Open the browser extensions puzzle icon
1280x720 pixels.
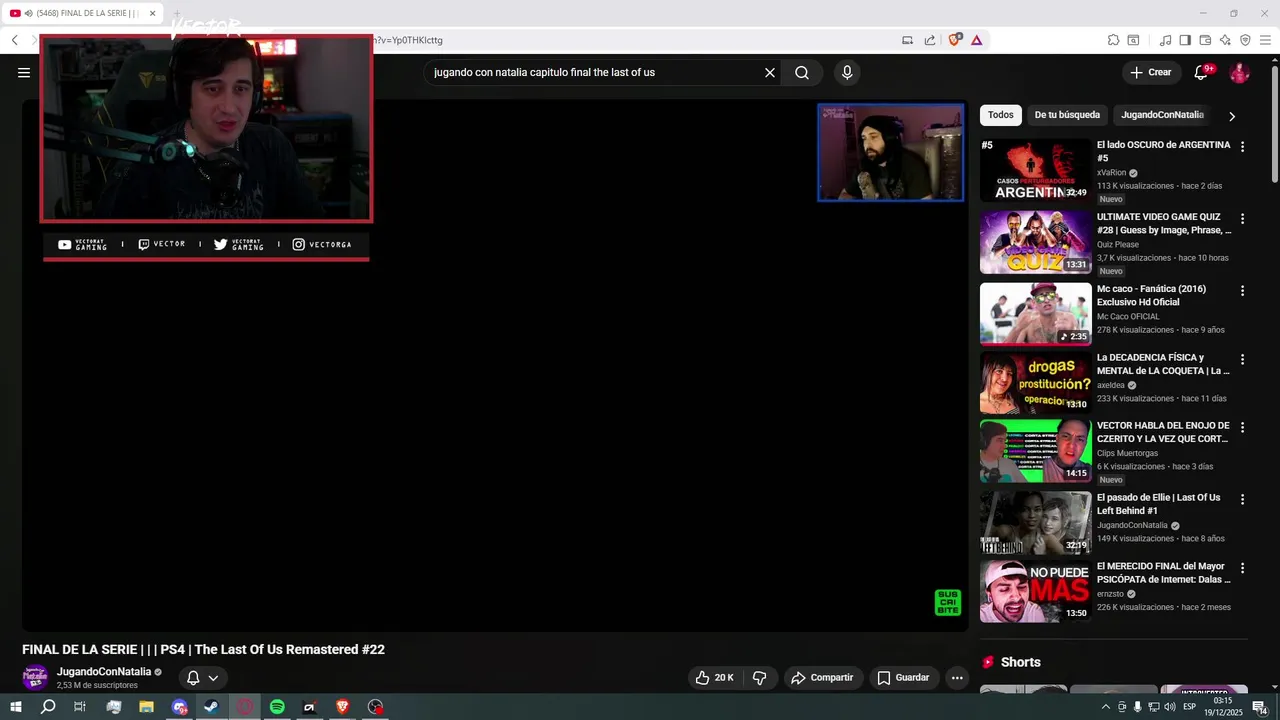[x=1113, y=40]
